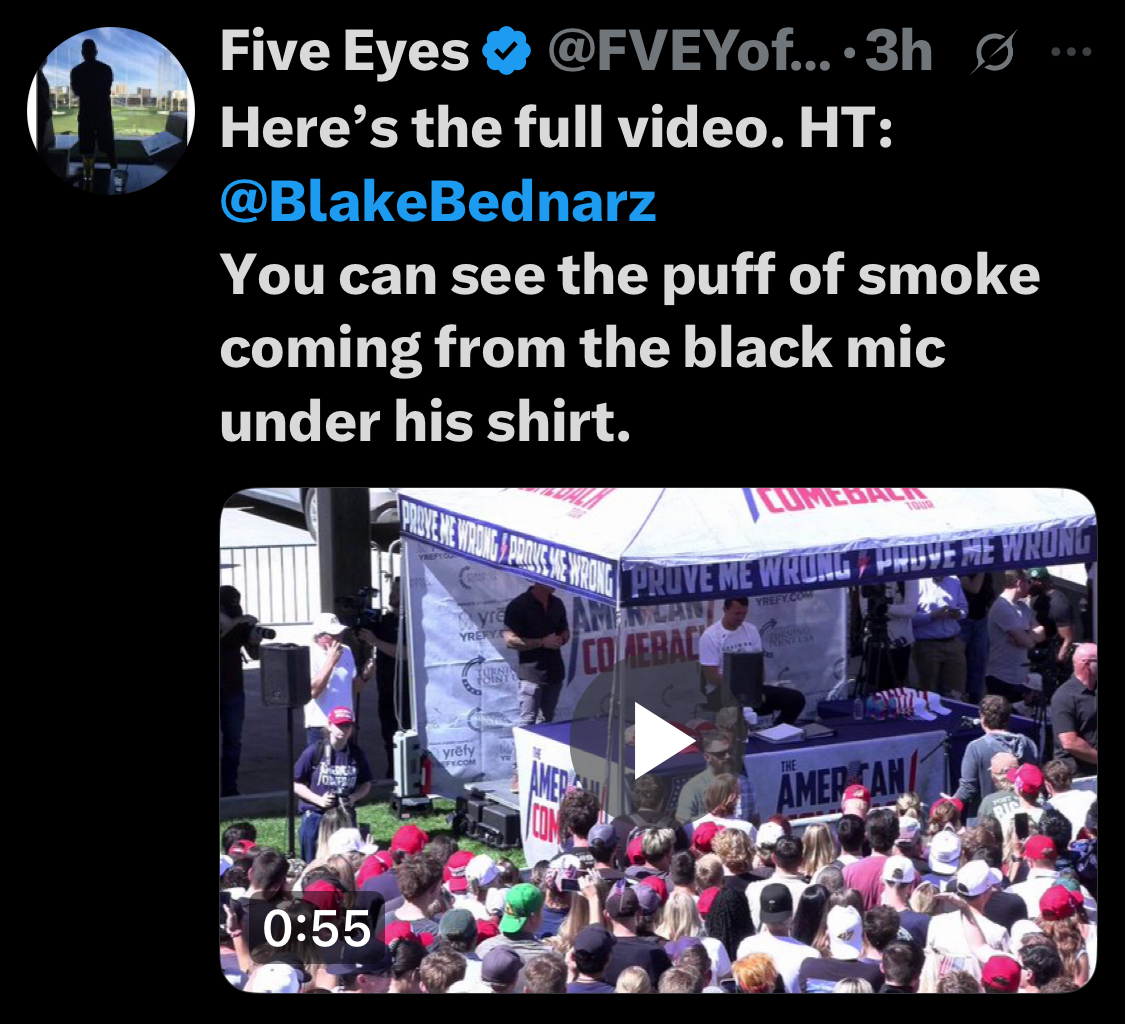
Task: Click the 'under his shirt.' text line
Action: [425, 422]
